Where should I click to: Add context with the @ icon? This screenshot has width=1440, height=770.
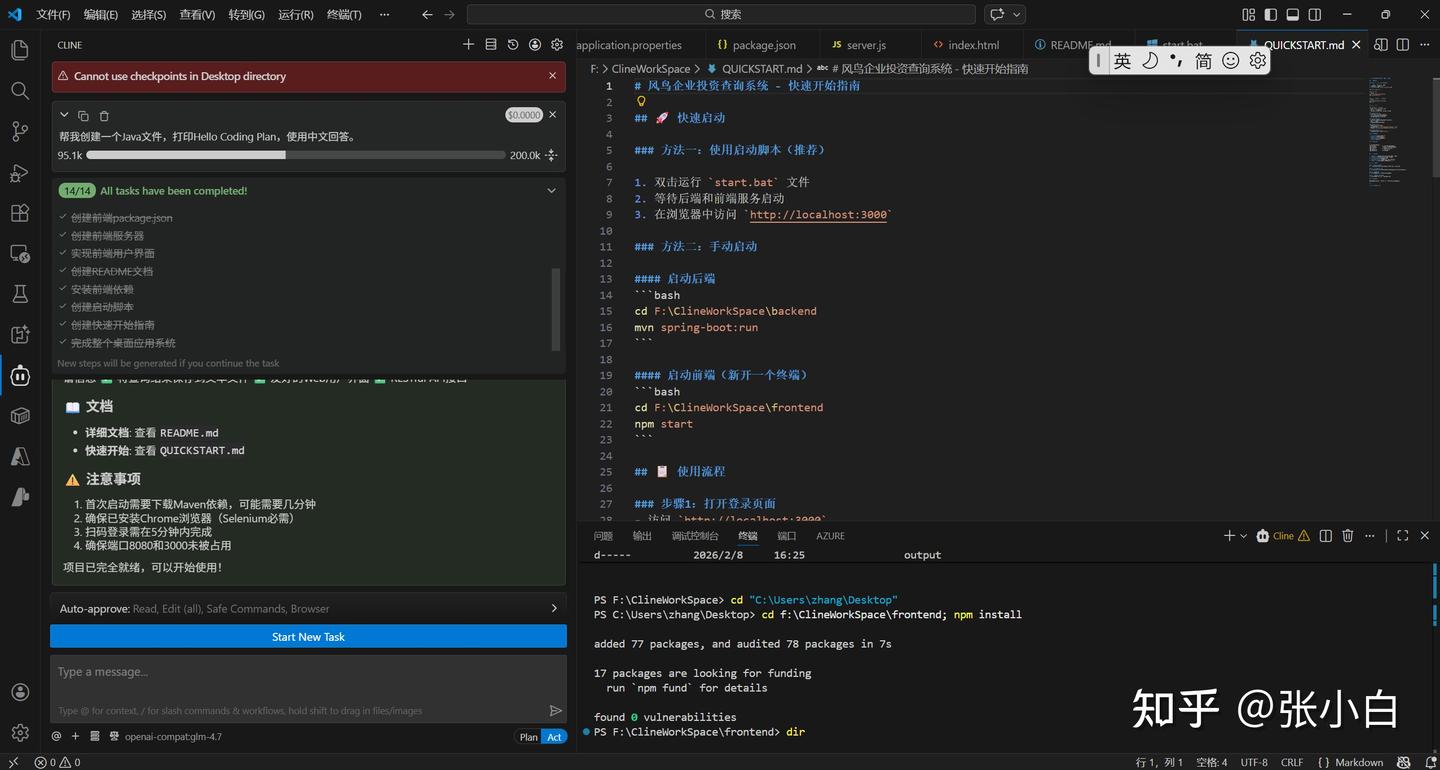[56, 736]
